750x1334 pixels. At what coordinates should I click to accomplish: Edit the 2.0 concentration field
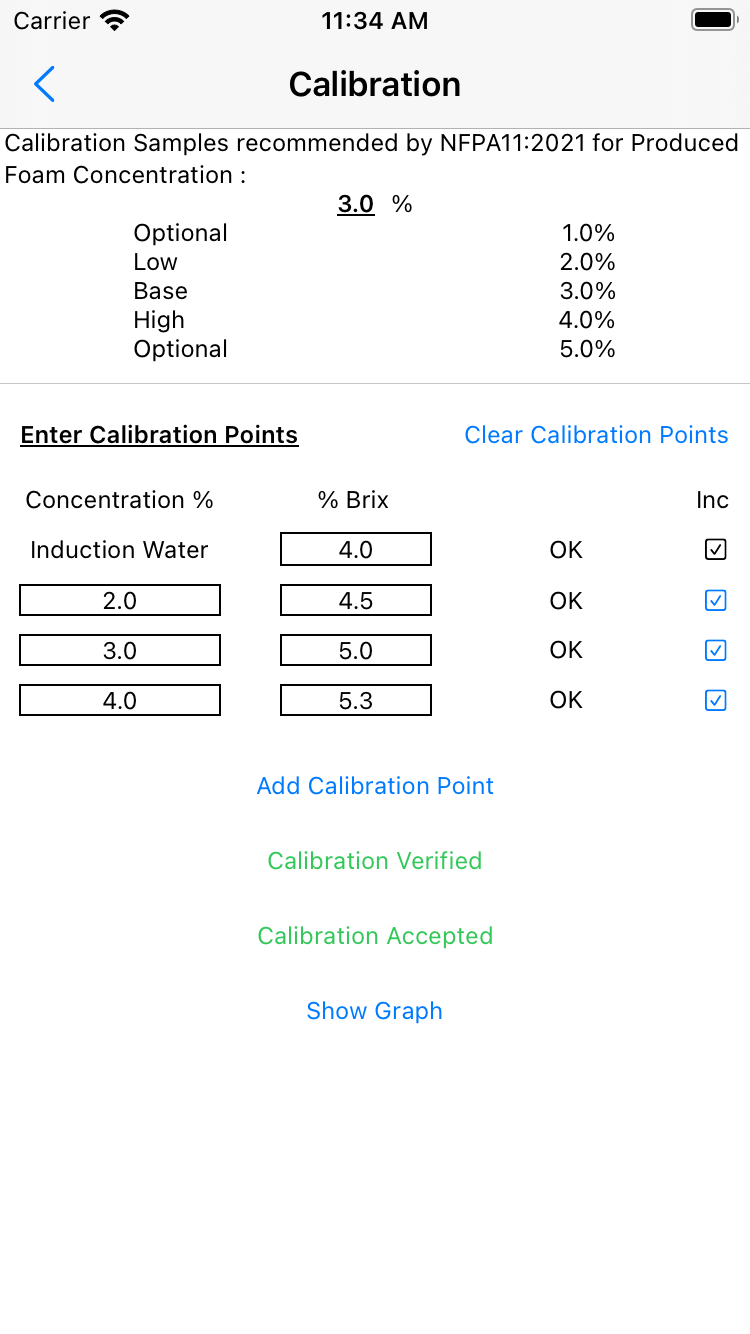pyautogui.click(x=120, y=600)
